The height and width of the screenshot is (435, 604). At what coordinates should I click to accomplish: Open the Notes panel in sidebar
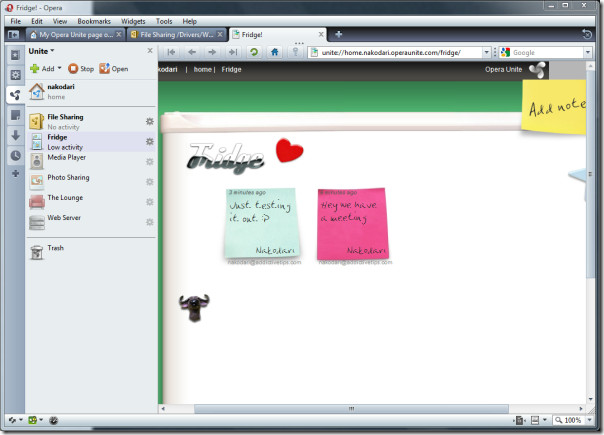tap(14, 115)
